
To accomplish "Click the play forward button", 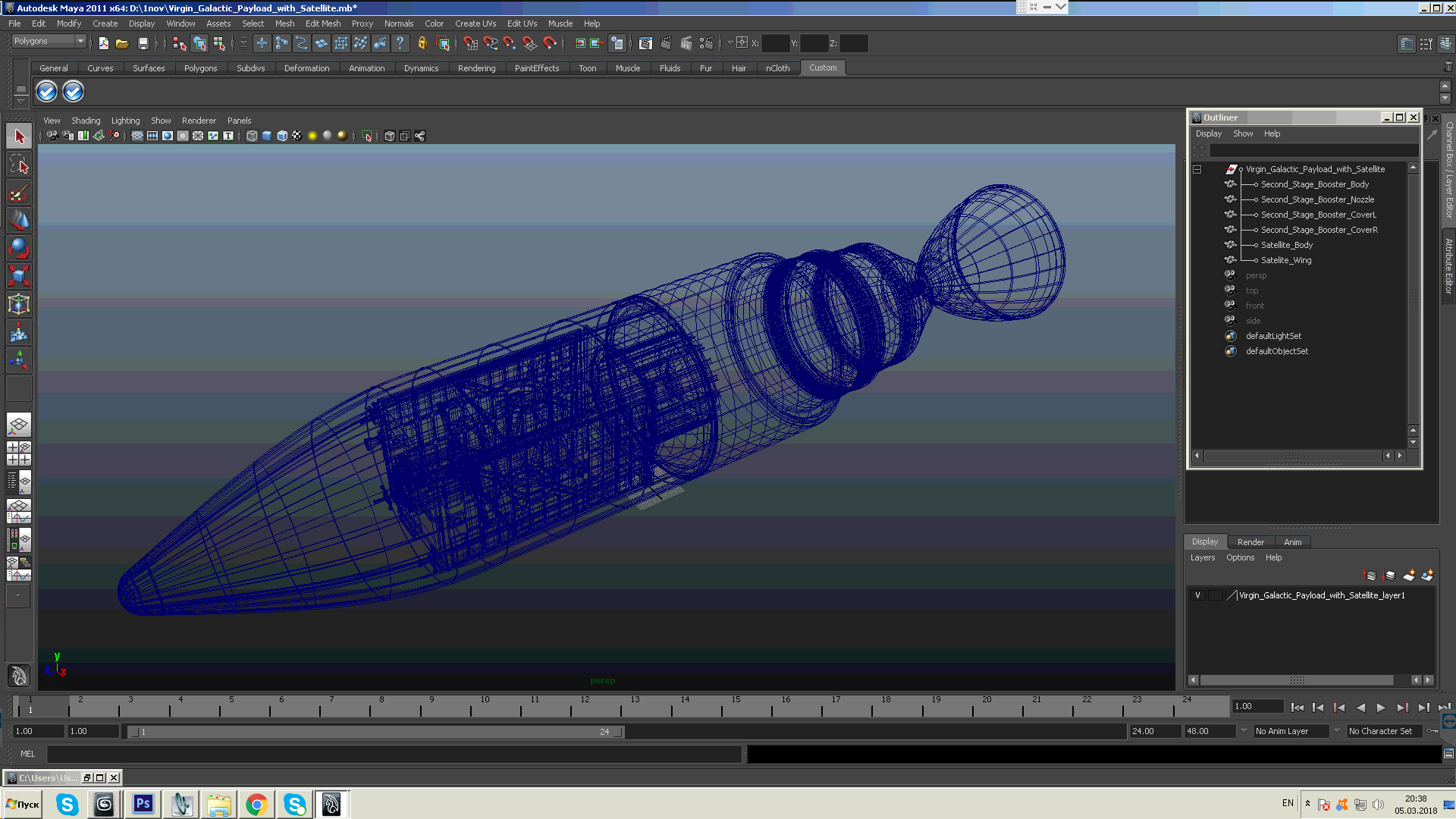I will [1381, 708].
